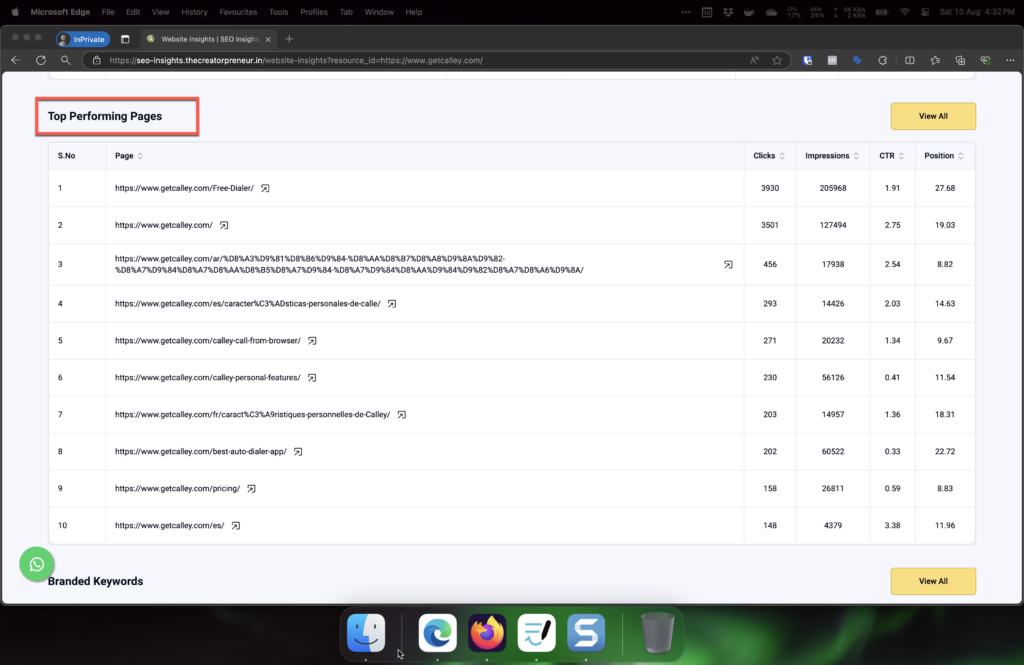Select the CTR value 3.38
Image resolution: width=1024 pixels, height=665 pixels.
892,526
